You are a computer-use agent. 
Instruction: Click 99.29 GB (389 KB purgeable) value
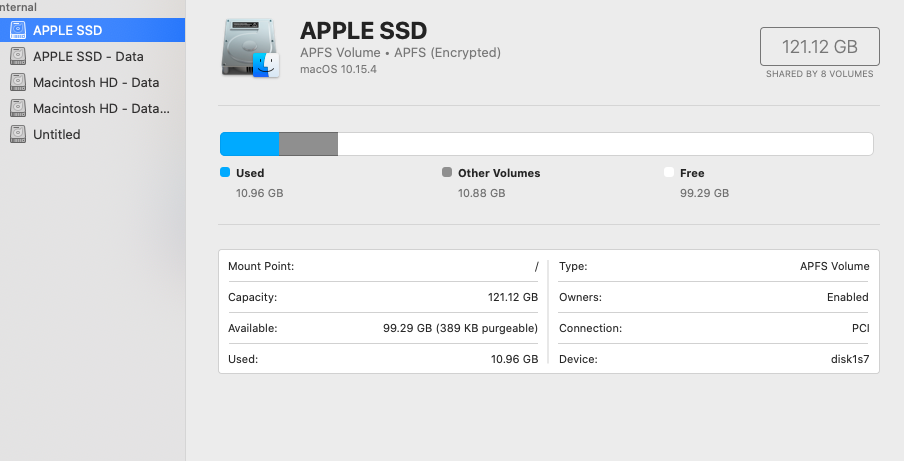460,328
